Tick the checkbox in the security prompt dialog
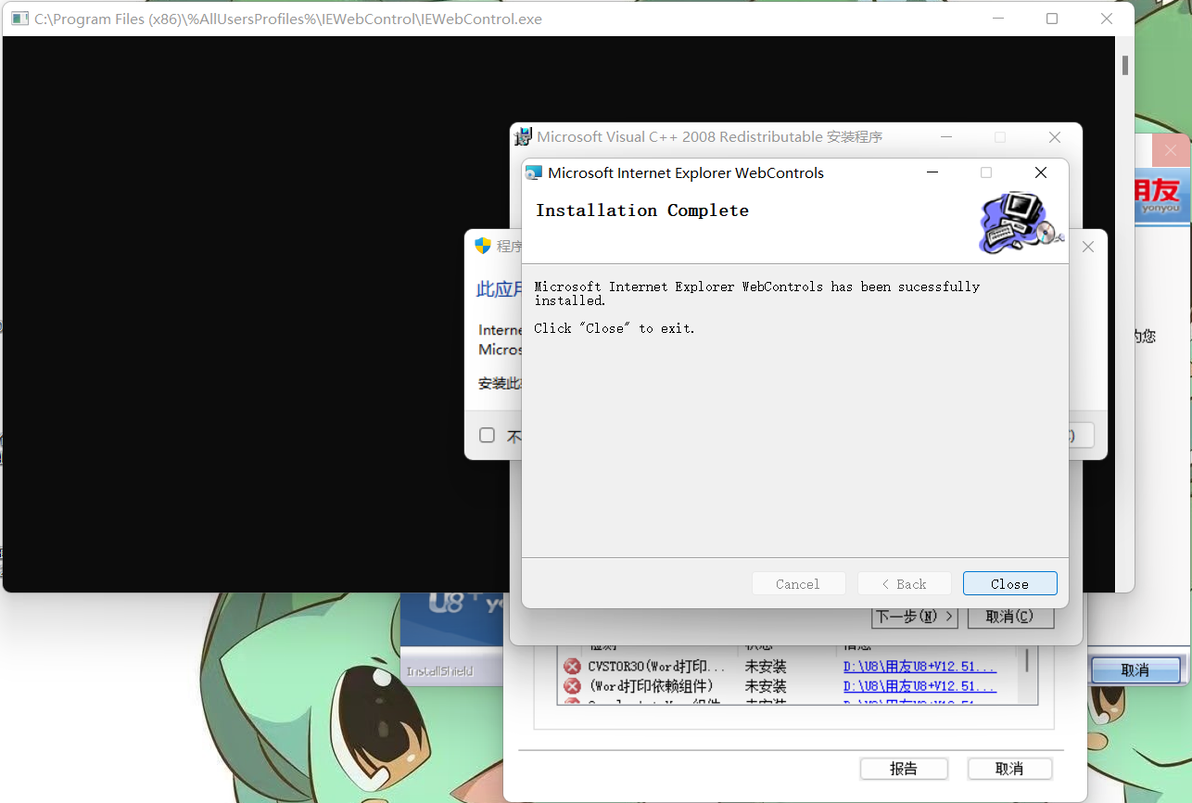 487,435
